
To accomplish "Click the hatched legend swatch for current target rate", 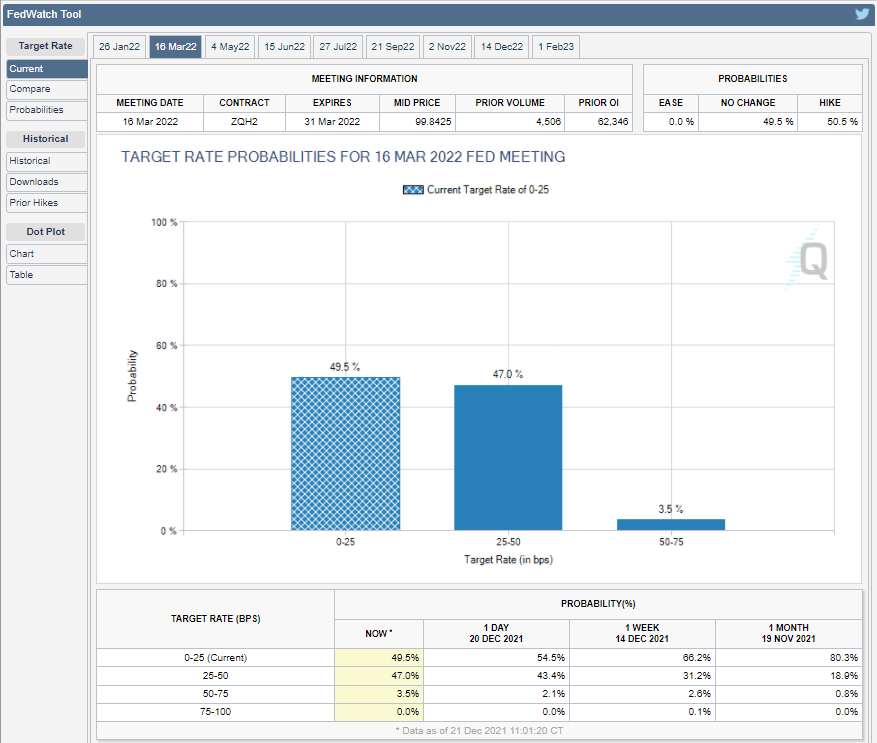I will click(x=413, y=190).
